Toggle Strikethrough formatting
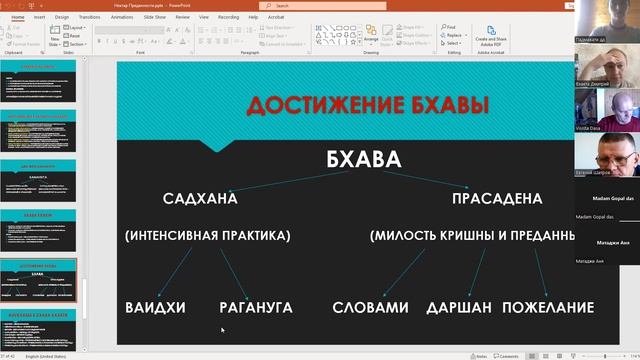 point(132,41)
